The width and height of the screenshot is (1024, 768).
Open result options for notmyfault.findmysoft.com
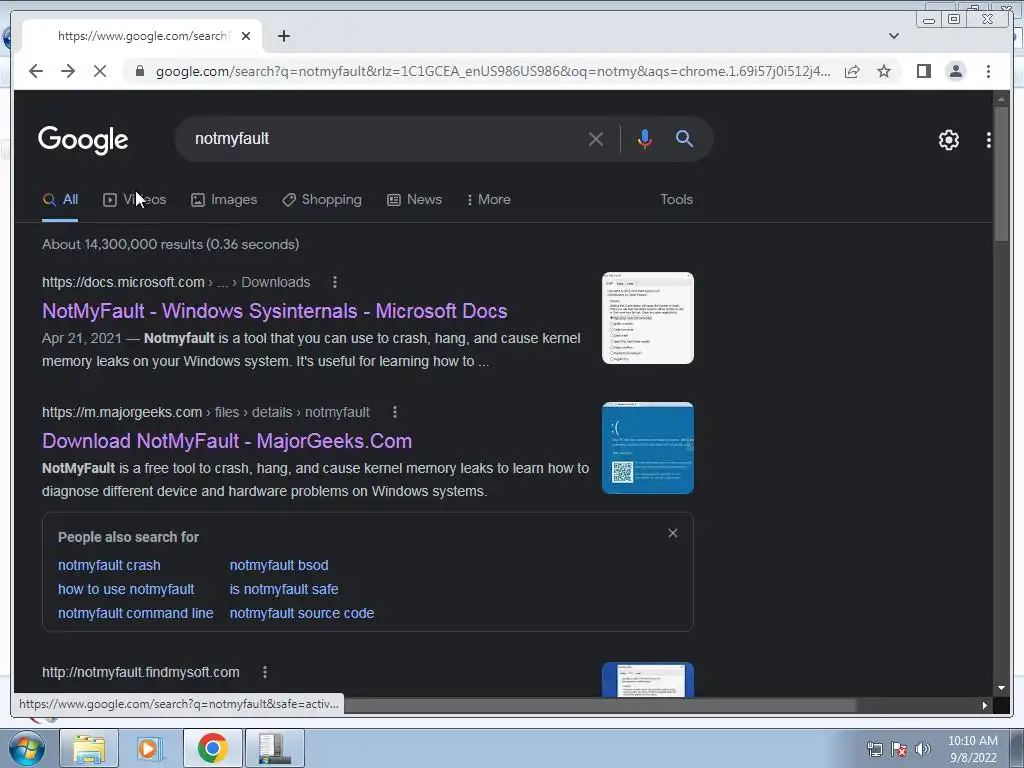coord(264,672)
